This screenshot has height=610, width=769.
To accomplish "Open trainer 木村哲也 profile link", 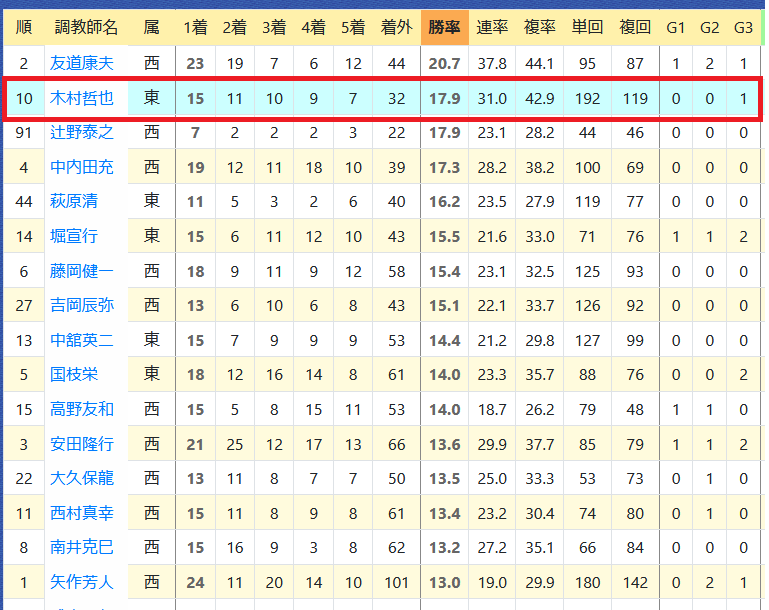I will click(x=81, y=99).
